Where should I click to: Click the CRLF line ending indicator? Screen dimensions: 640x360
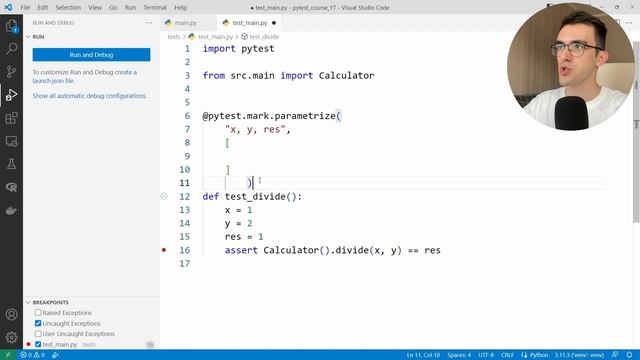pos(507,355)
